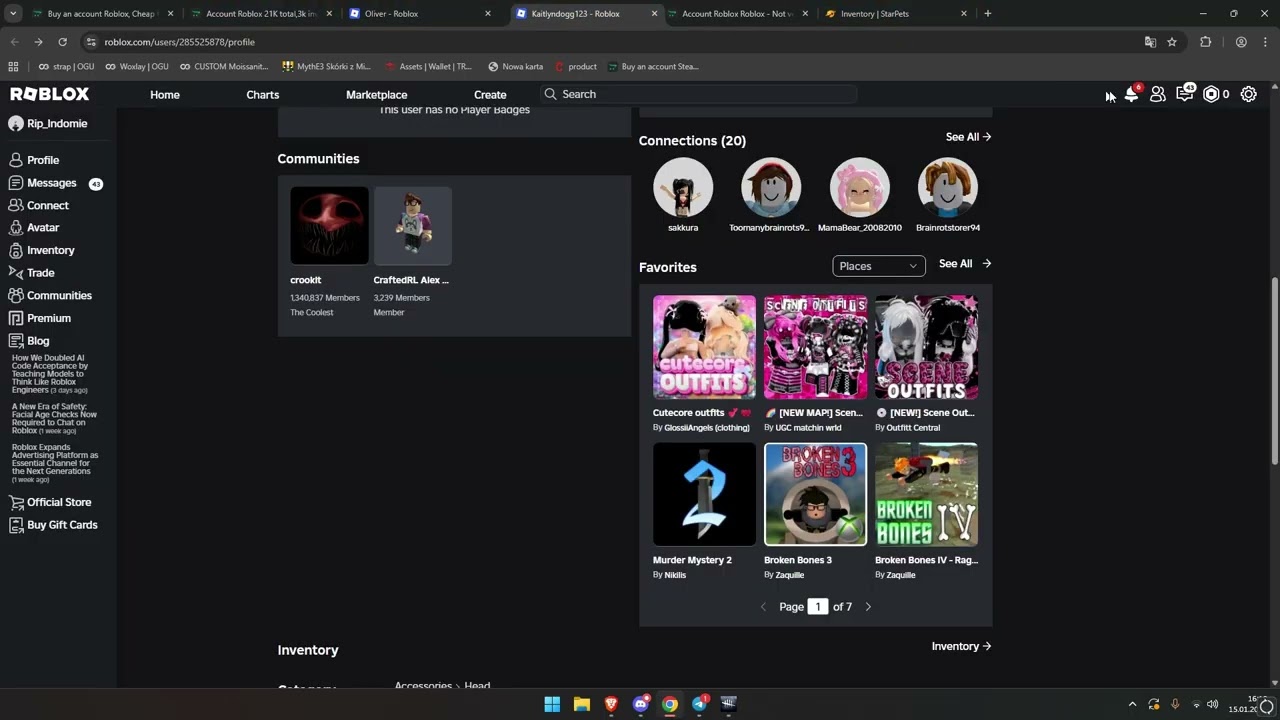Open the Broken Bones 3 thumbnail

pyautogui.click(x=815, y=494)
